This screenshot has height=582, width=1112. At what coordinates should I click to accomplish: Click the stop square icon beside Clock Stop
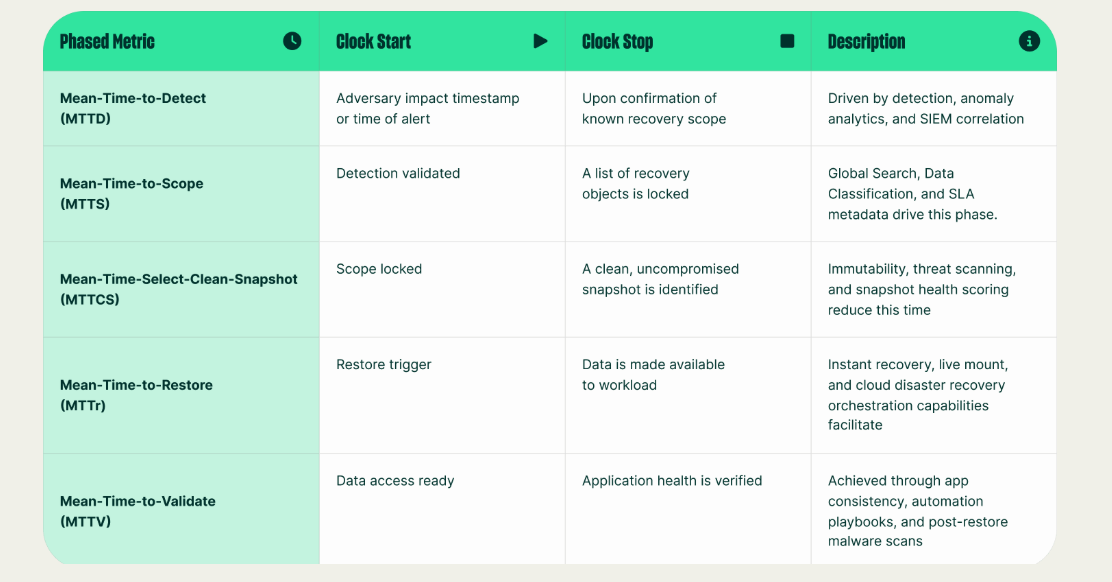coord(787,41)
